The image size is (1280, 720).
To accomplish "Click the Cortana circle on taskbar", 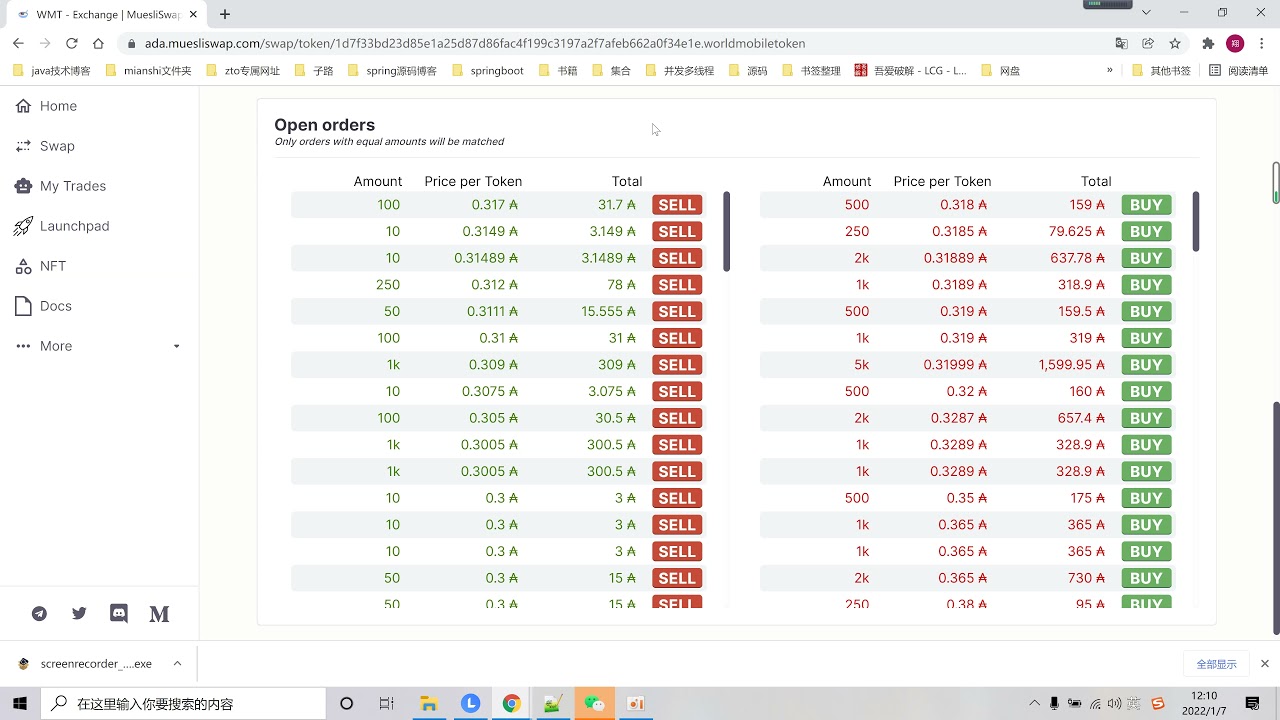I will 346,703.
